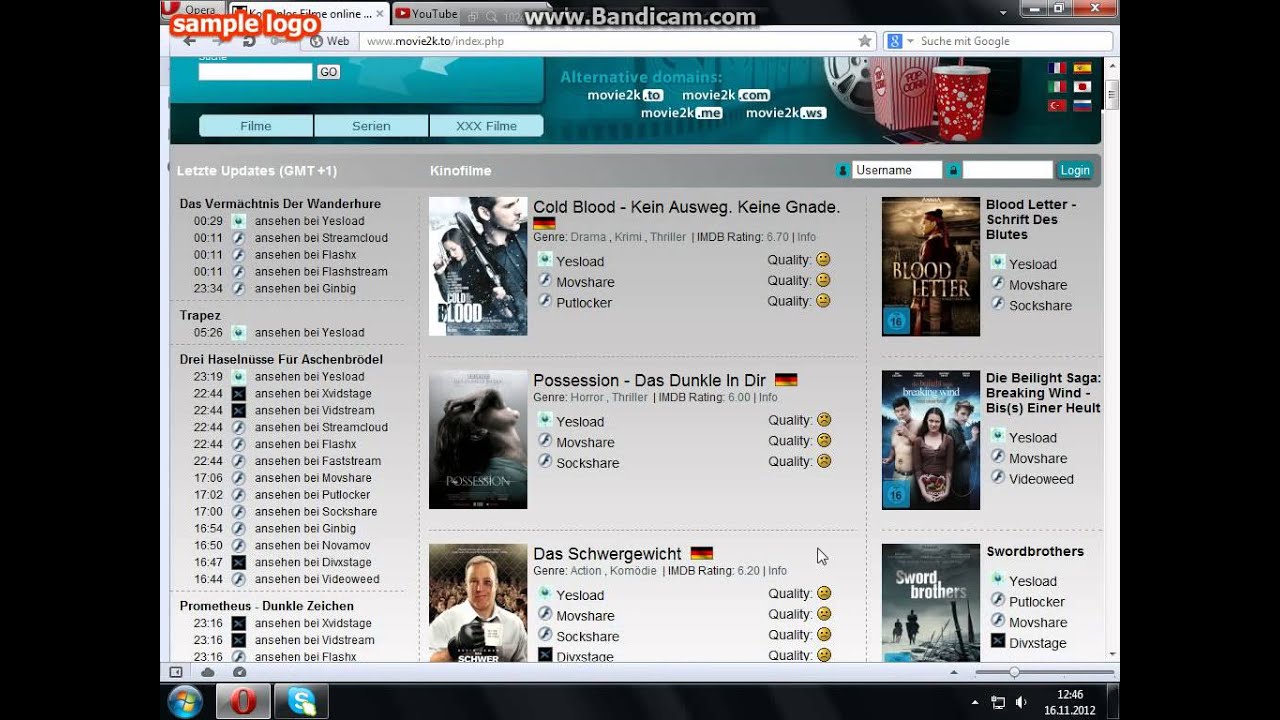Click the Videoweed icon under Breaking Wind
This screenshot has height=720, width=1280.
998,478
